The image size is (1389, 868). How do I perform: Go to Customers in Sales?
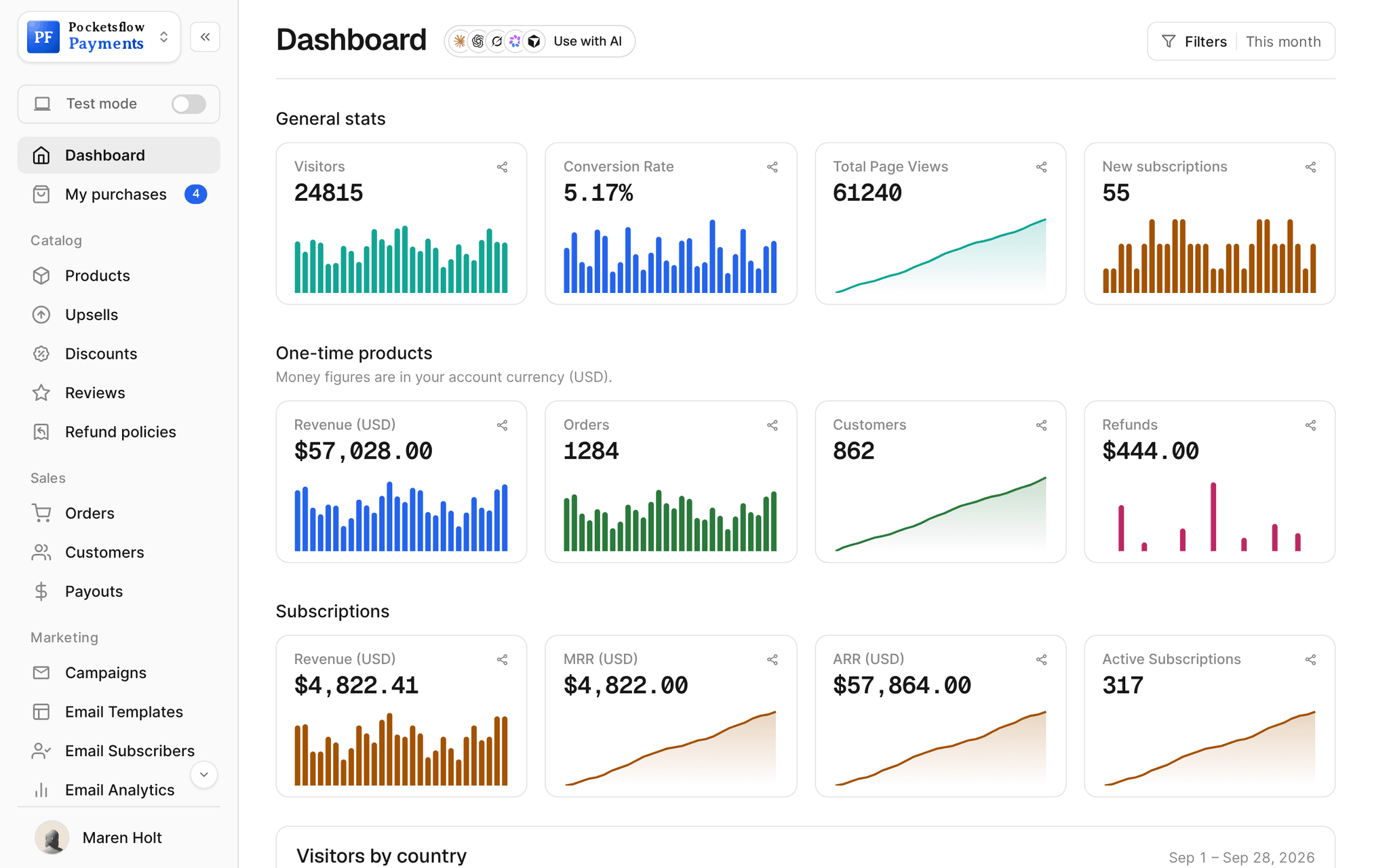pyautogui.click(x=119, y=553)
